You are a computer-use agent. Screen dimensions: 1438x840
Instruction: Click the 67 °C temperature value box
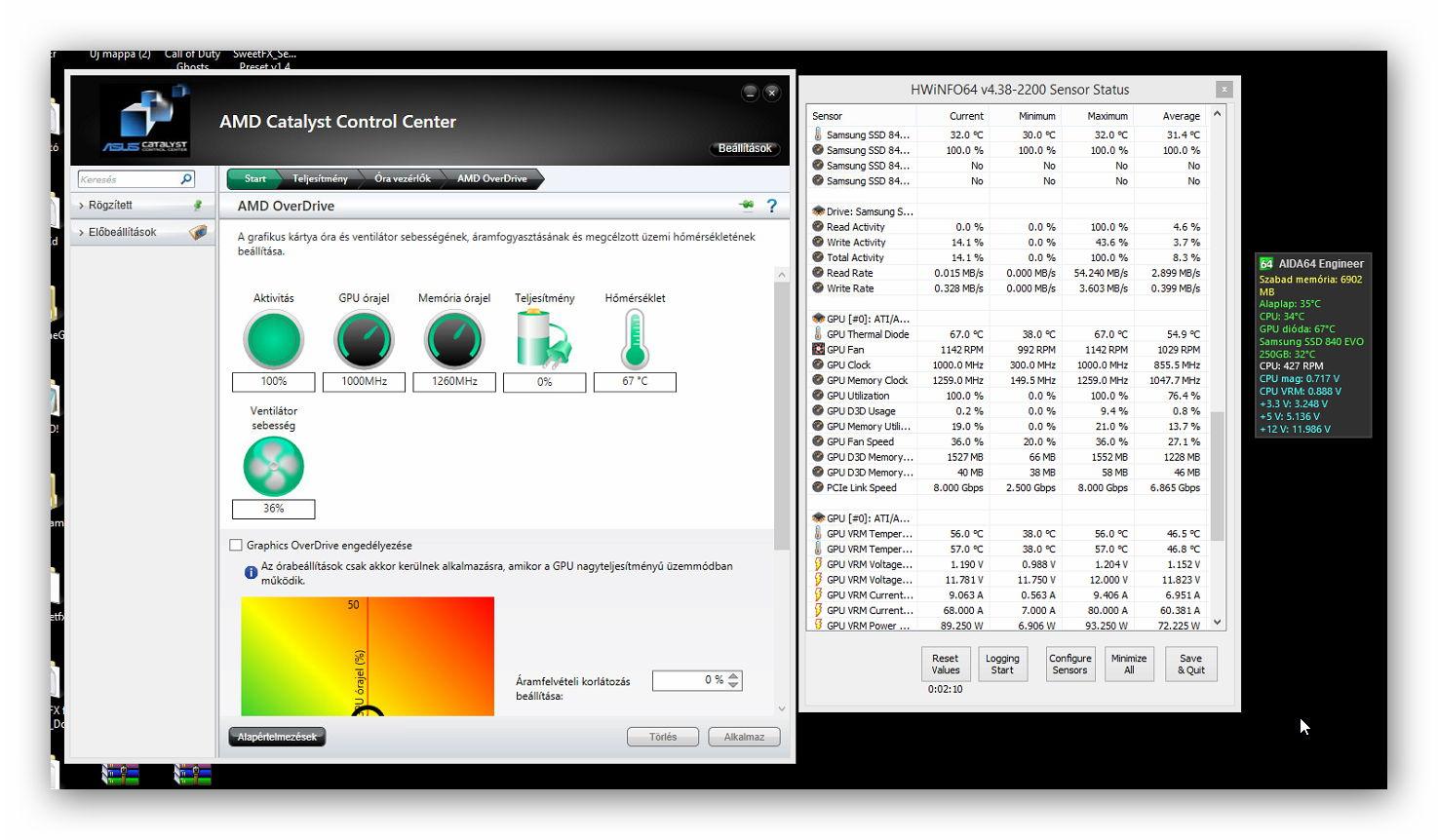[x=635, y=381]
